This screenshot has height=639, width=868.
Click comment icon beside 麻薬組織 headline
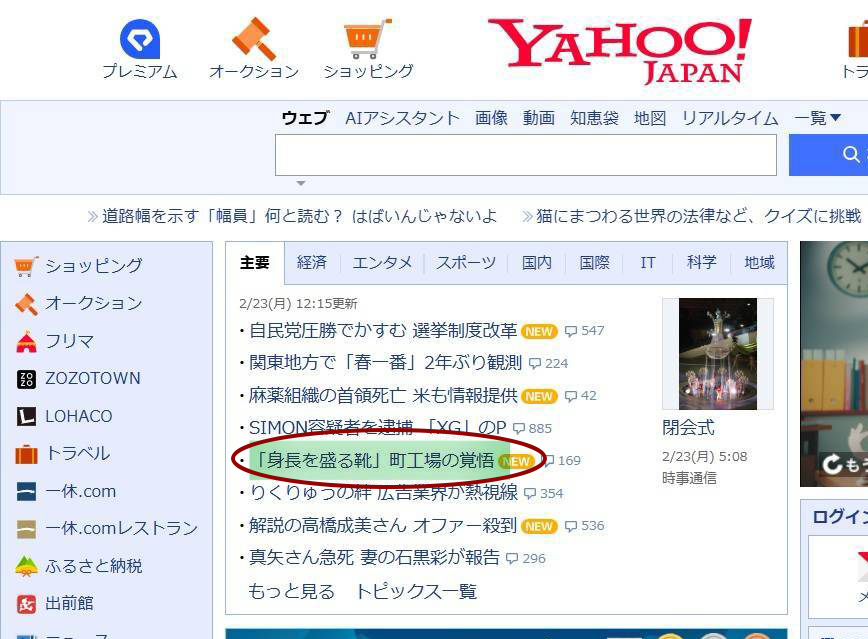571,396
